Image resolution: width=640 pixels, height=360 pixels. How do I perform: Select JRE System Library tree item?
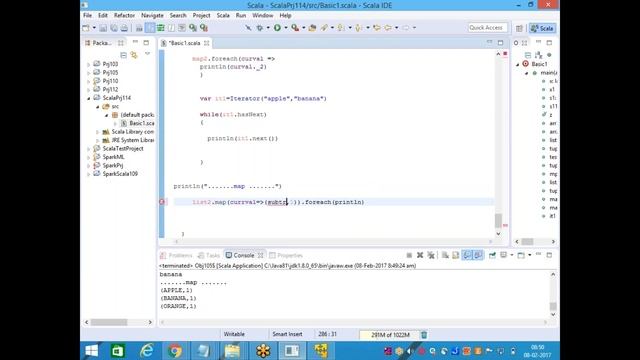click(129, 140)
